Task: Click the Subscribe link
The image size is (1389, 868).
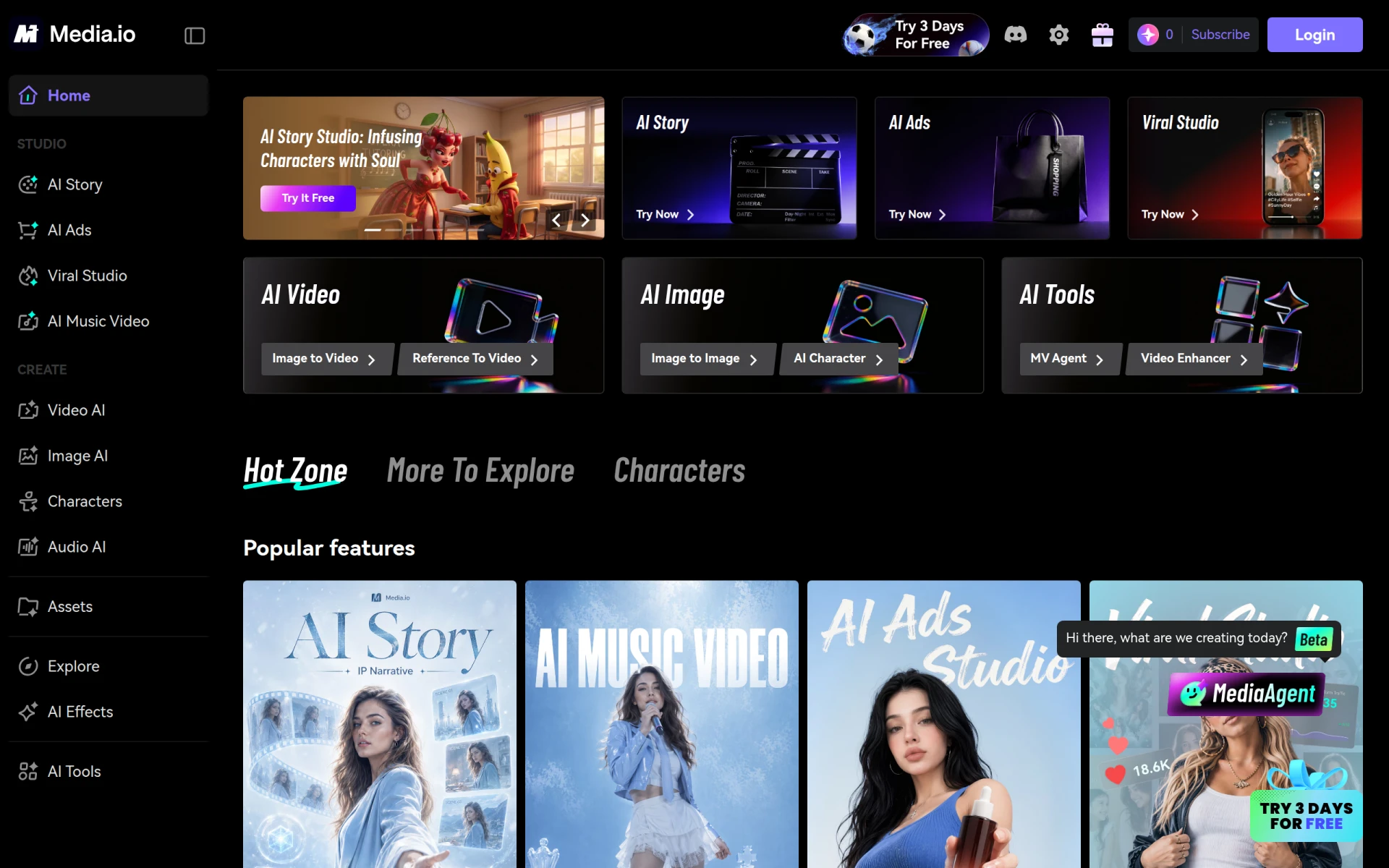Action: (x=1220, y=35)
